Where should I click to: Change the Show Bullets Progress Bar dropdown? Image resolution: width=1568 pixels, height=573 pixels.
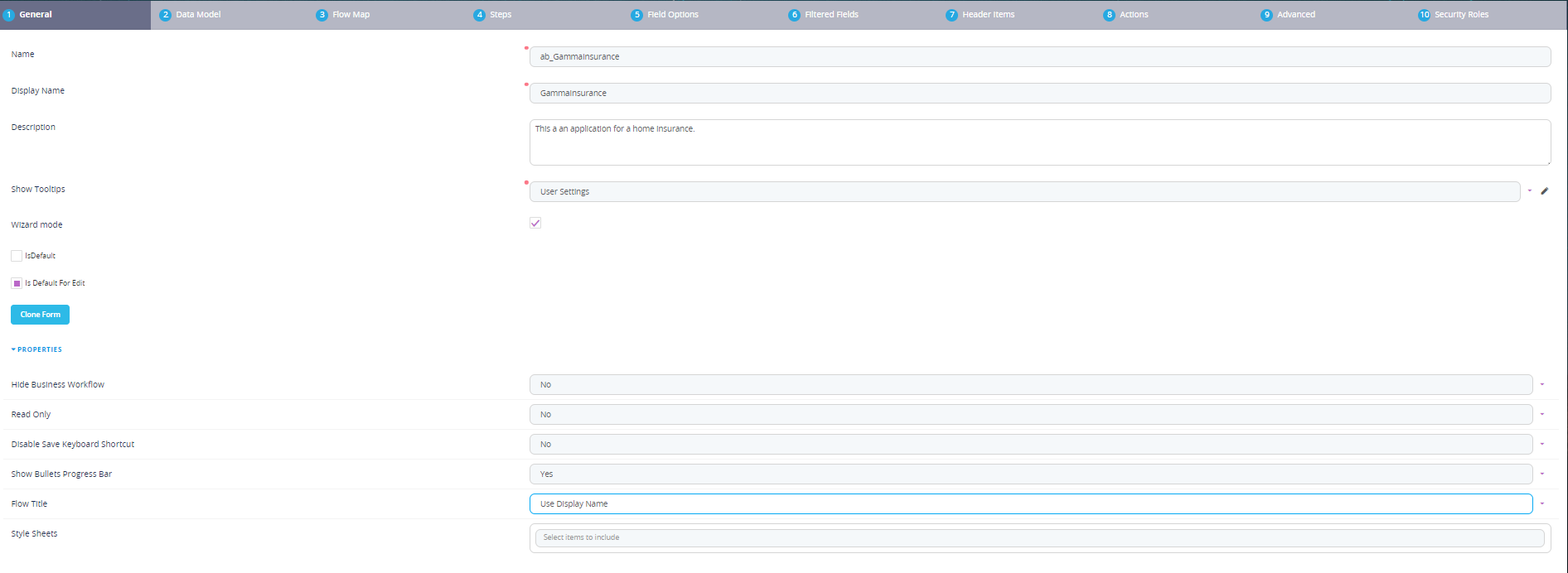pos(1541,474)
